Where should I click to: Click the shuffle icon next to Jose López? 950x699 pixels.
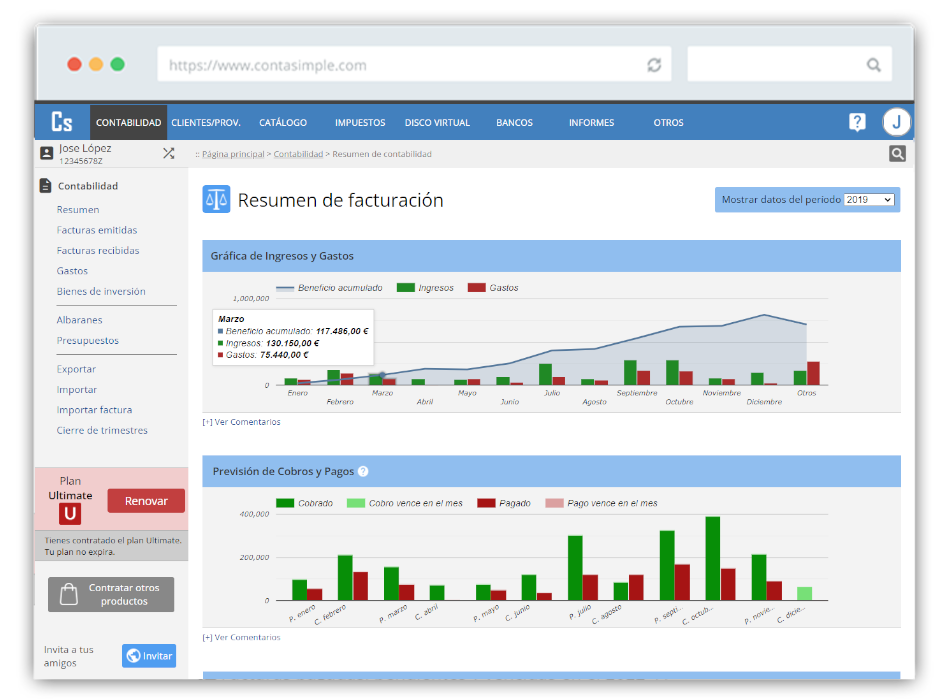click(169, 154)
